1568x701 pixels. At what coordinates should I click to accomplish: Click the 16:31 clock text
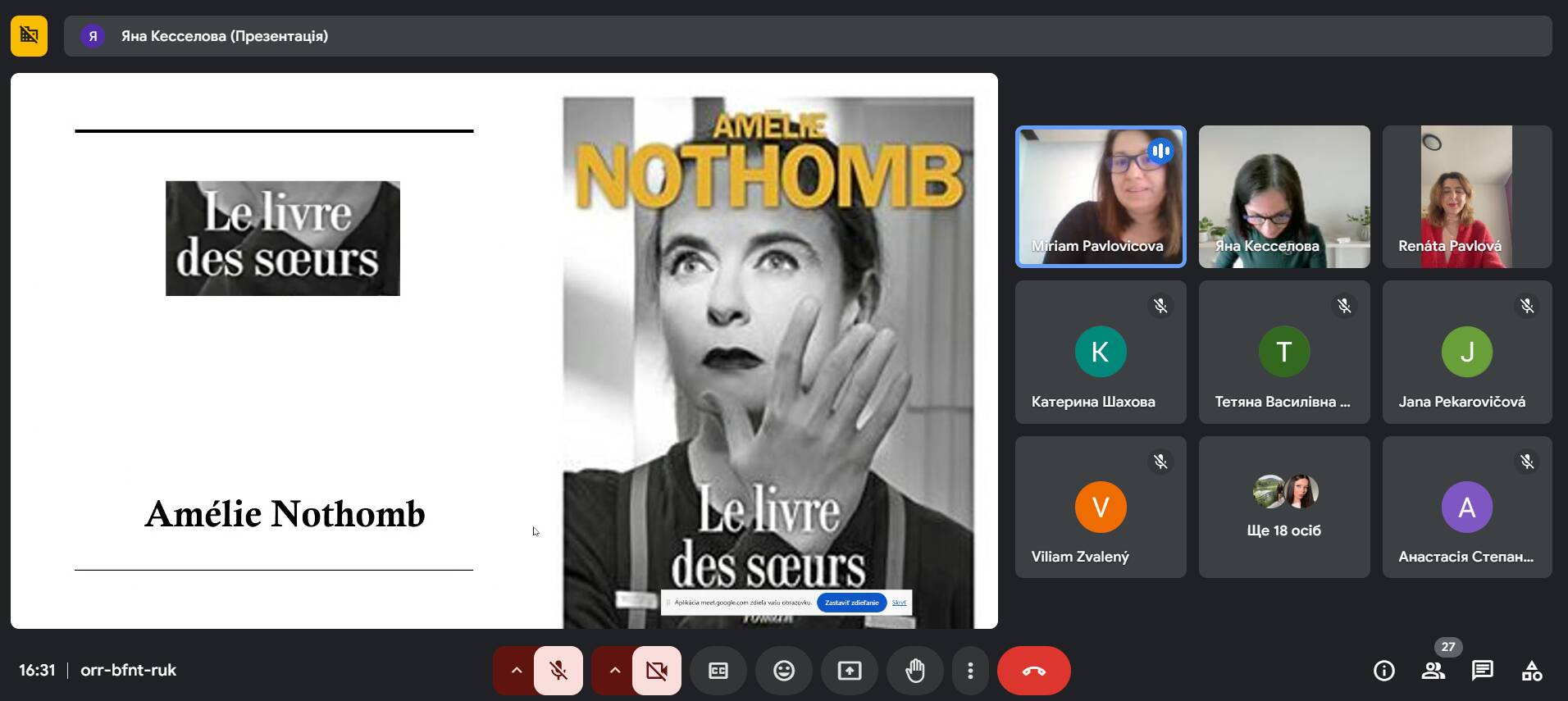(37, 670)
